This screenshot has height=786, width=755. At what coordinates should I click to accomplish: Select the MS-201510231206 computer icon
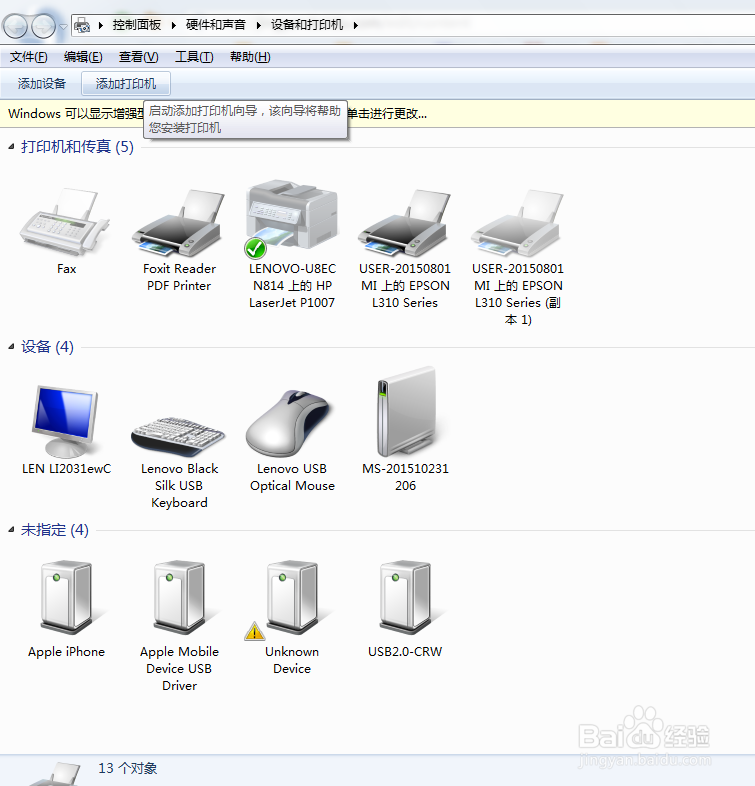point(407,411)
